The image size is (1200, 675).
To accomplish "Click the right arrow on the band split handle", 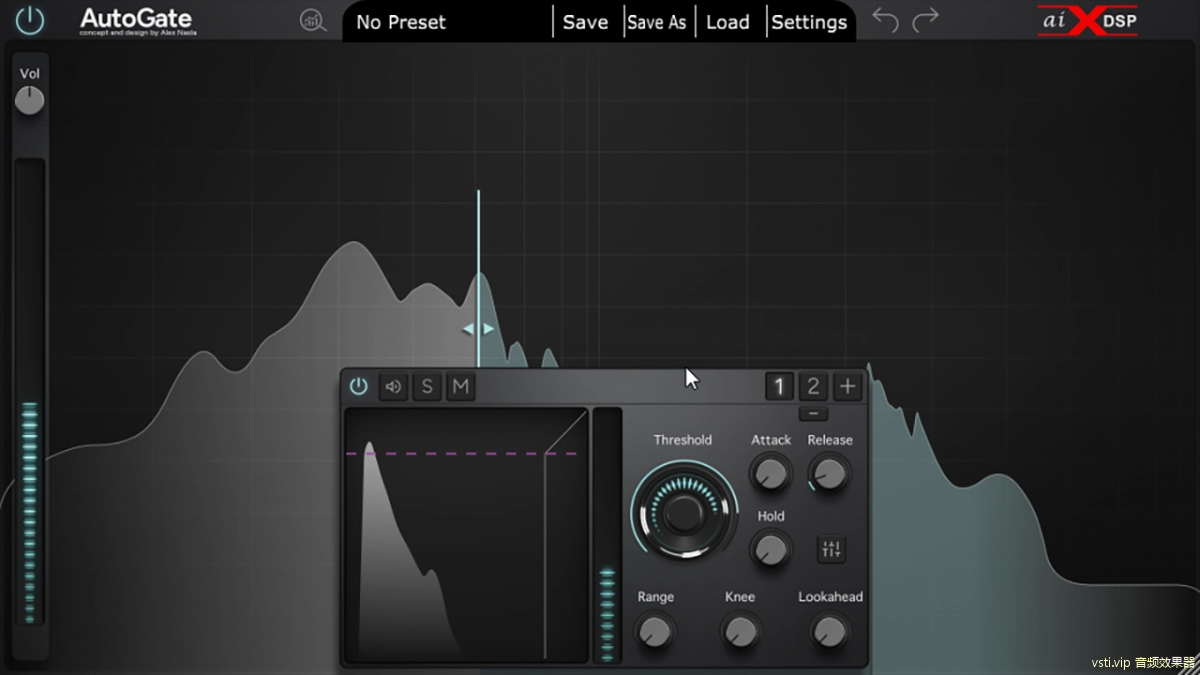I will [489, 328].
